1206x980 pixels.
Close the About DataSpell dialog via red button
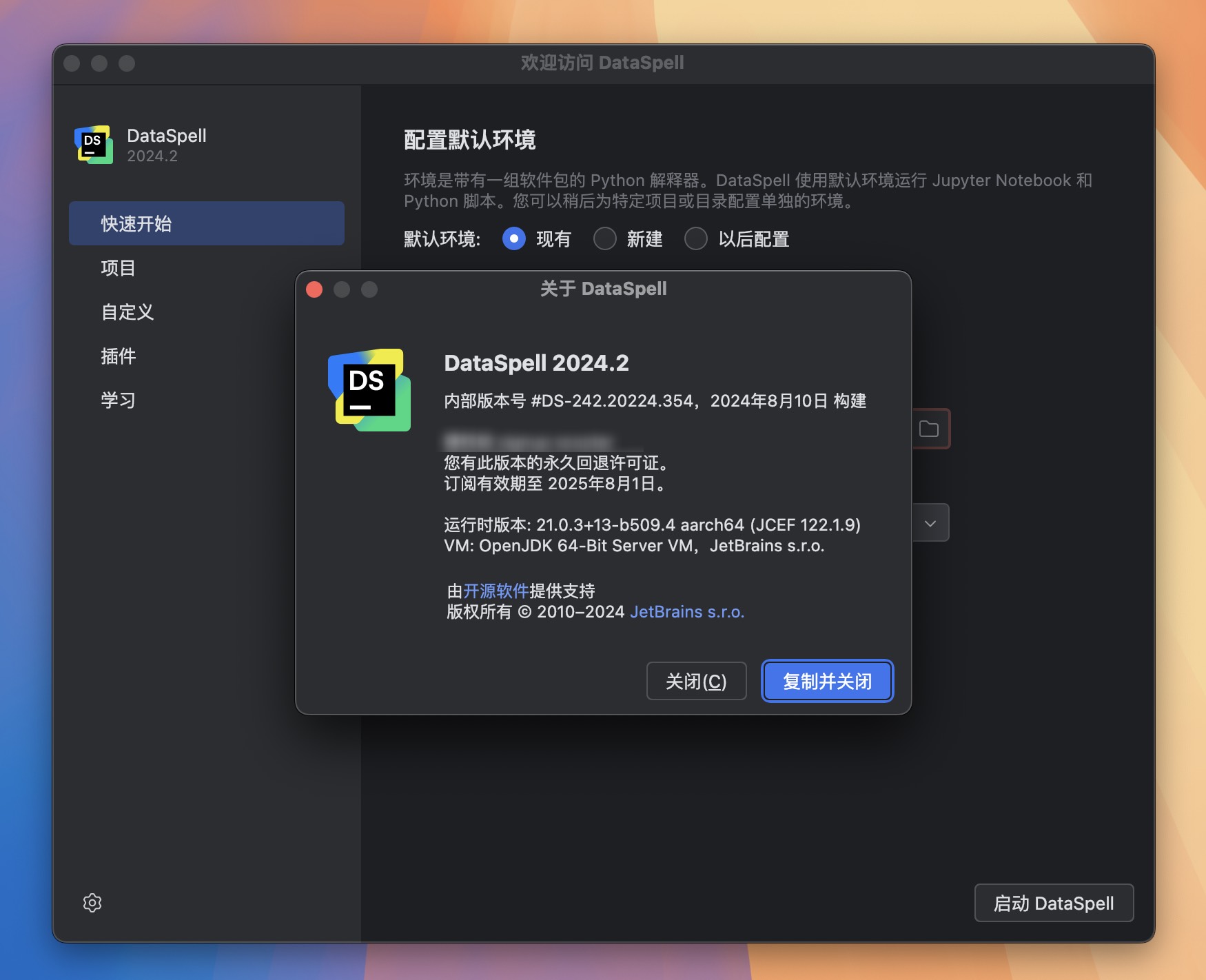pos(314,289)
